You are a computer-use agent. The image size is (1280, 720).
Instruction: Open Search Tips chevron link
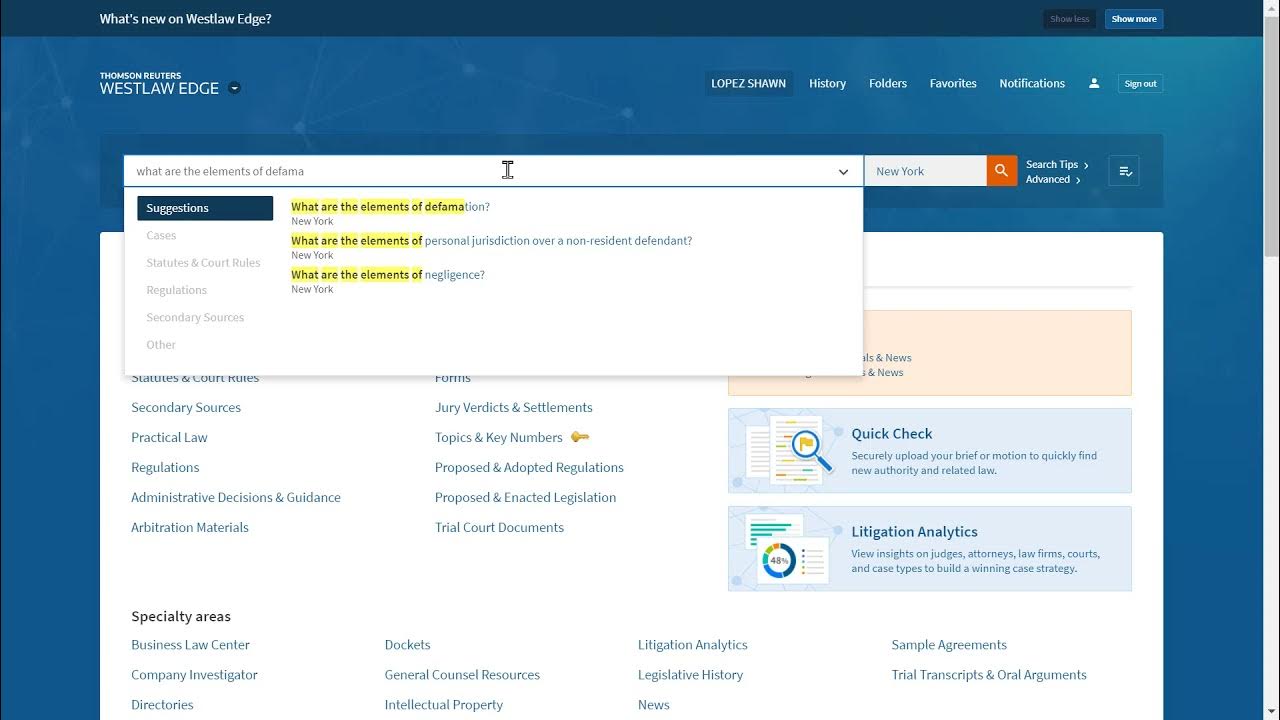click(x=1057, y=164)
